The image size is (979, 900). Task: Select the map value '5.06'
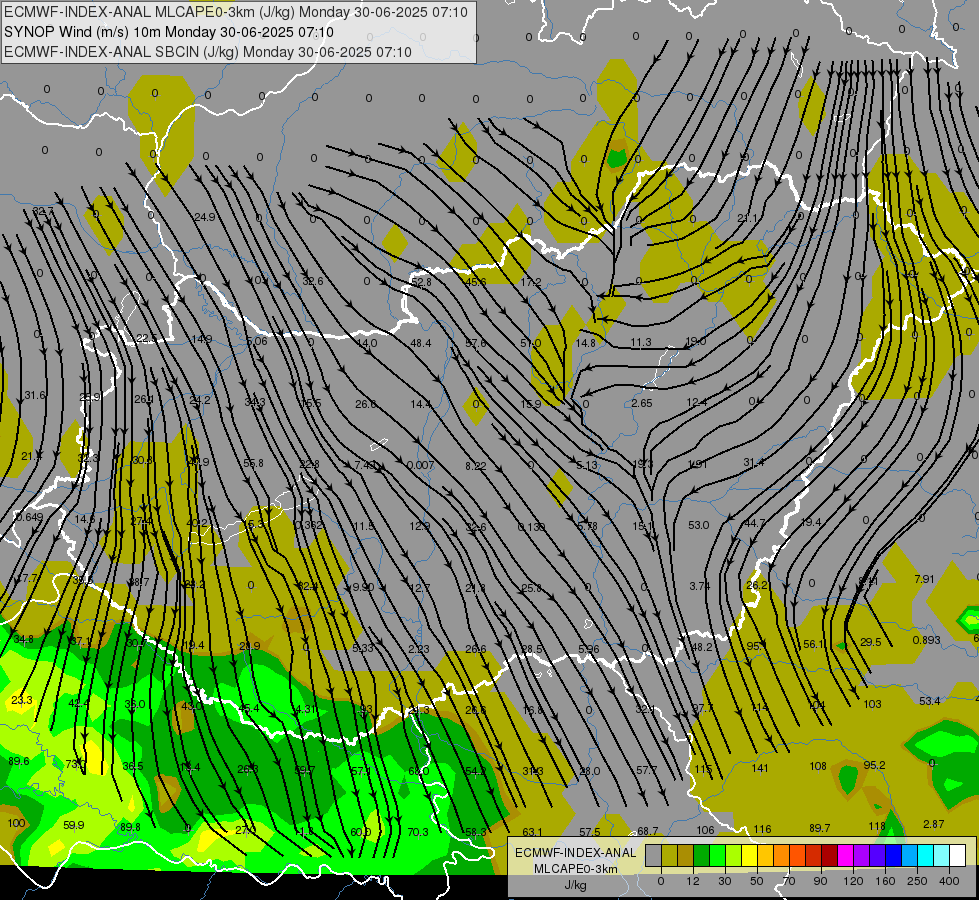pos(257,341)
